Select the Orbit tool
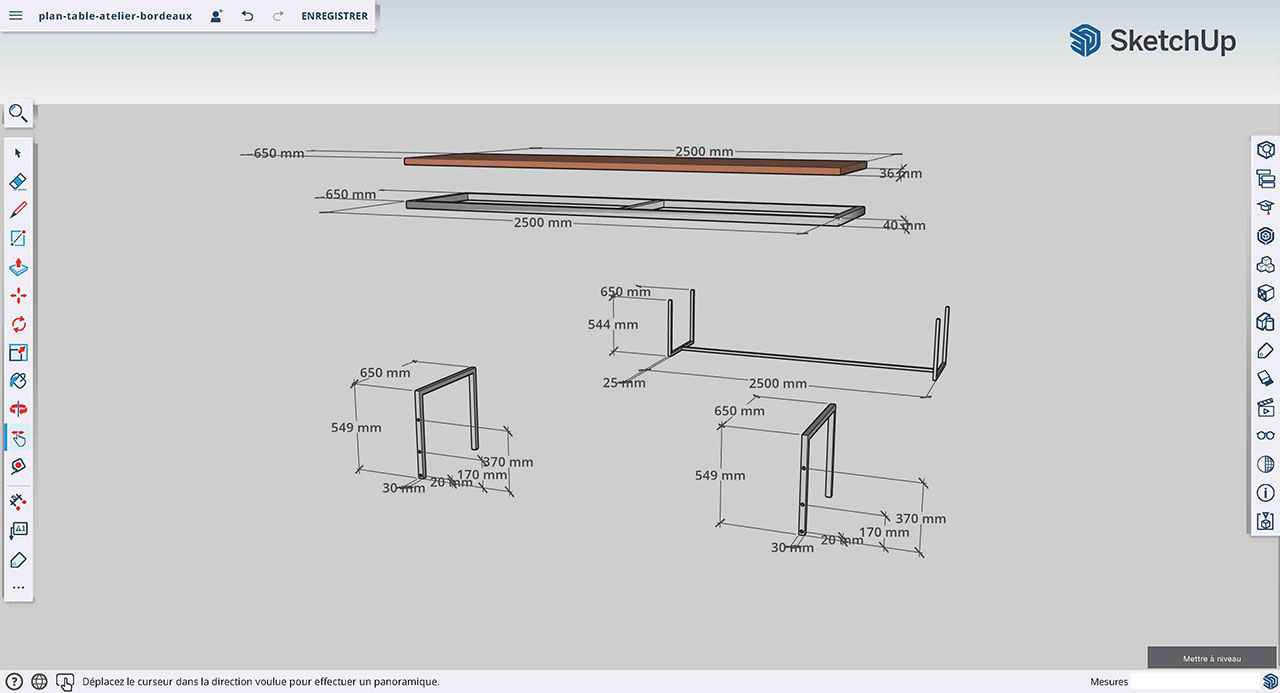This screenshot has height=693, width=1280. point(18,409)
